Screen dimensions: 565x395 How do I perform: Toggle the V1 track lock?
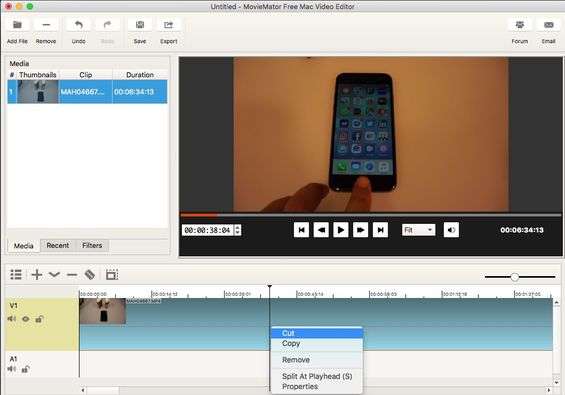(39, 319)
